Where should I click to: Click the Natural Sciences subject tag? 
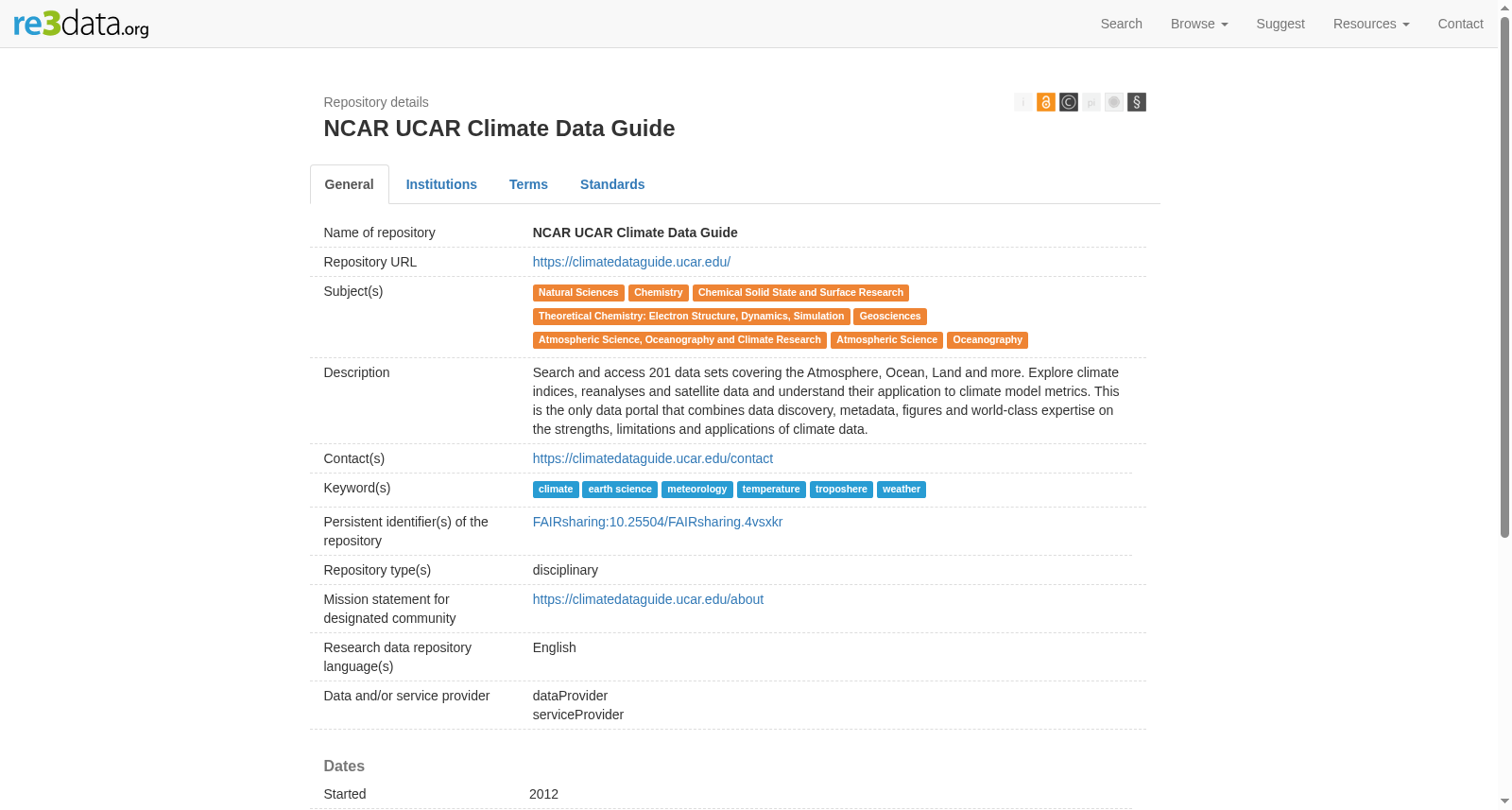pyautogui.click(x=578, y=293)
